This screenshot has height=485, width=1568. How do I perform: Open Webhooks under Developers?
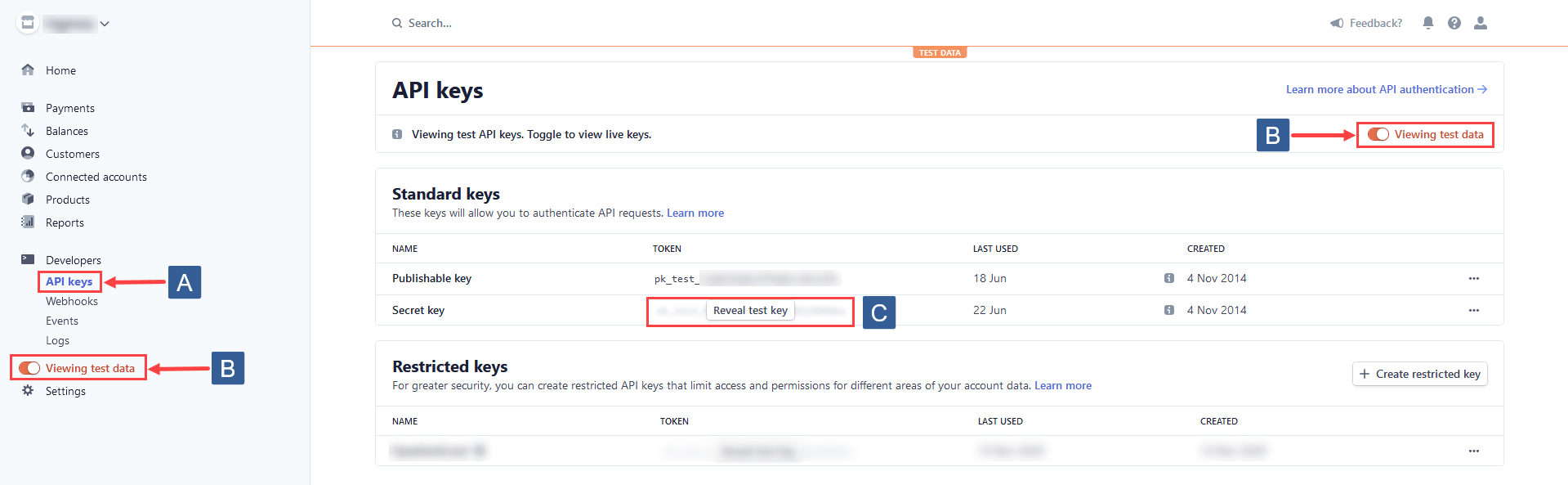pyautogui.click(x=72, y=301)
